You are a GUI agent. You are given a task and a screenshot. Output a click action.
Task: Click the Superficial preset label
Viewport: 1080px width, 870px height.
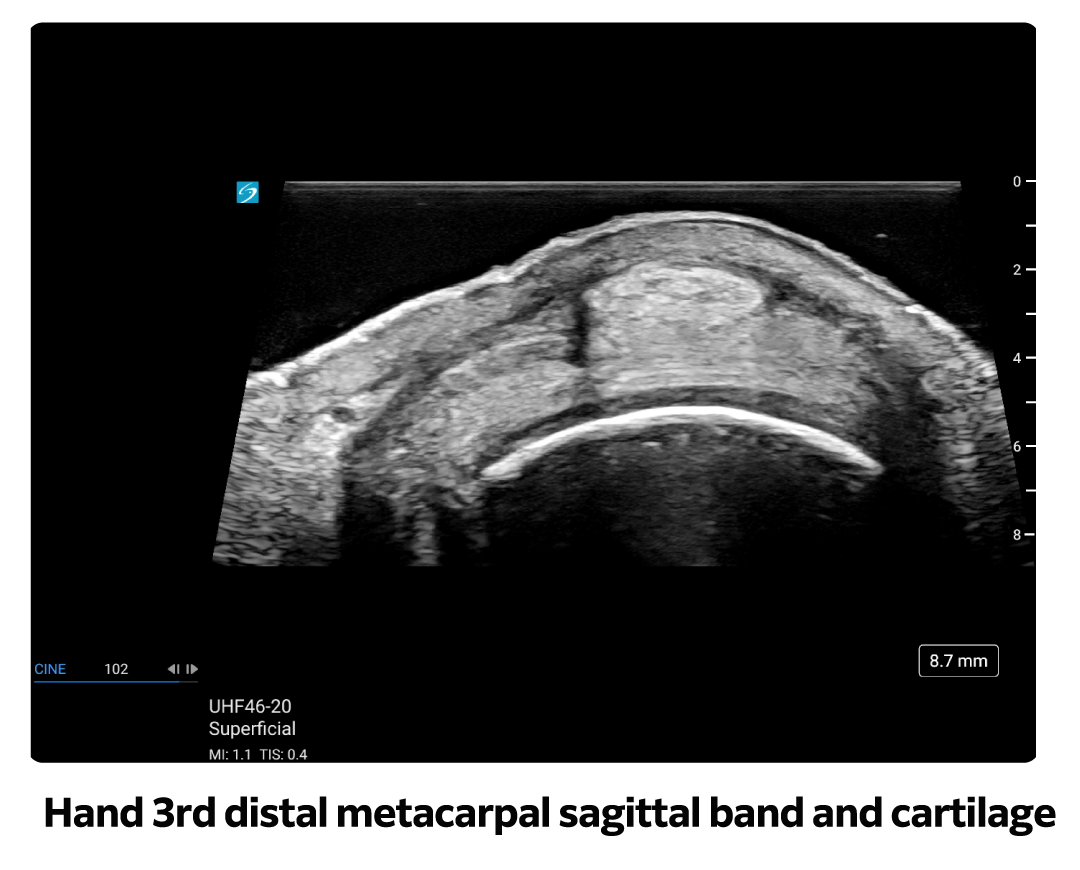pyautogui.click(x=252, y=728)
